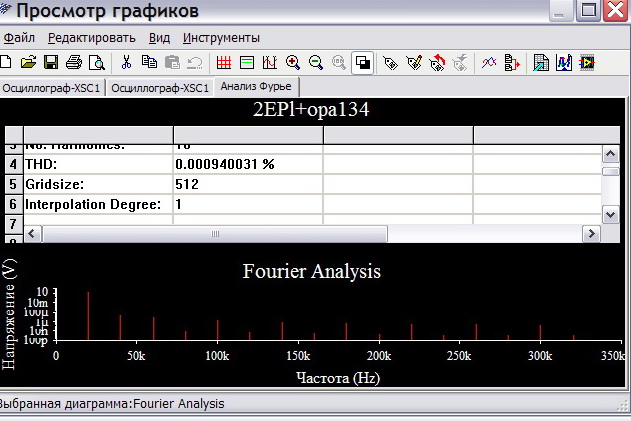Click the black-white background toggle icon

point(363,63)
